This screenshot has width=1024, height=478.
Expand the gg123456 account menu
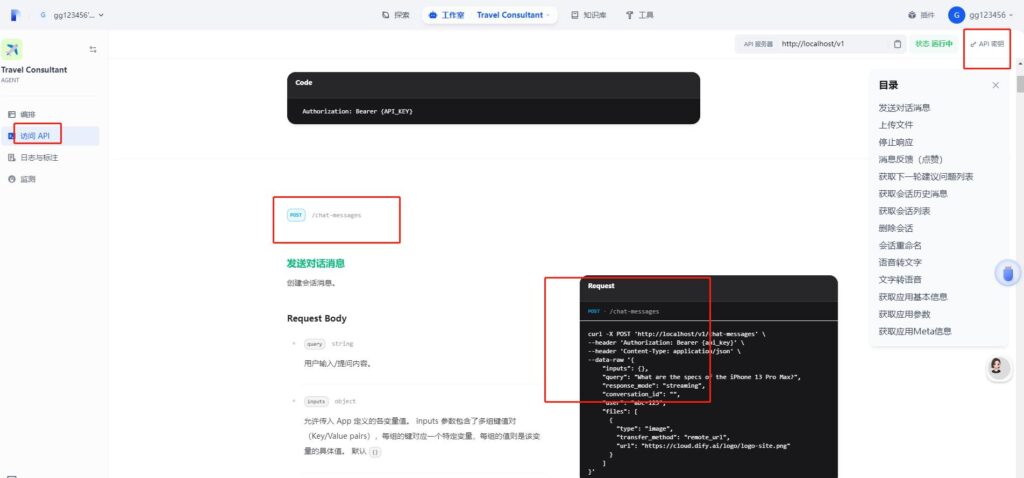click(x=990, y=15)
